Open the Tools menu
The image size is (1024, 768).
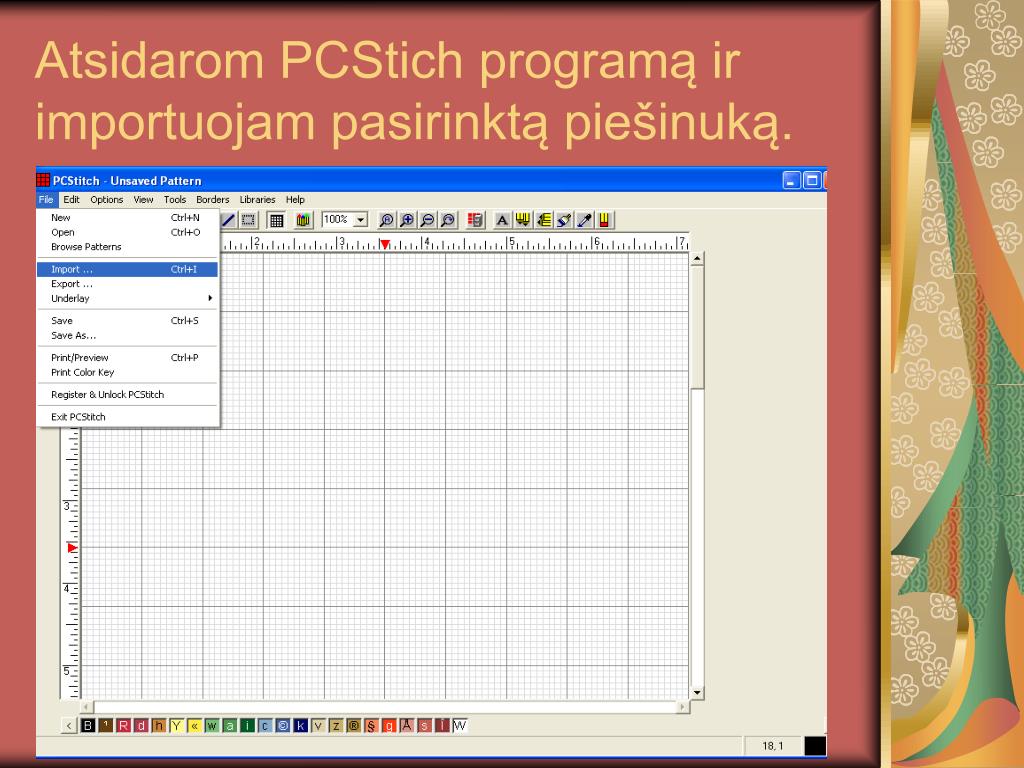pyautogui.click(x=174, y=200)
